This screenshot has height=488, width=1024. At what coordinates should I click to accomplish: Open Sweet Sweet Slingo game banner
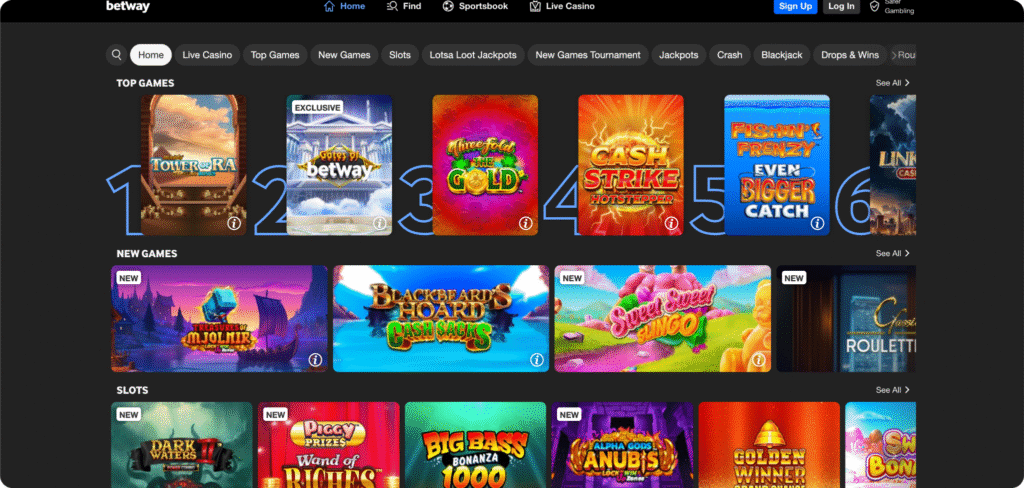pyautogui.click(x=663, y=319)
